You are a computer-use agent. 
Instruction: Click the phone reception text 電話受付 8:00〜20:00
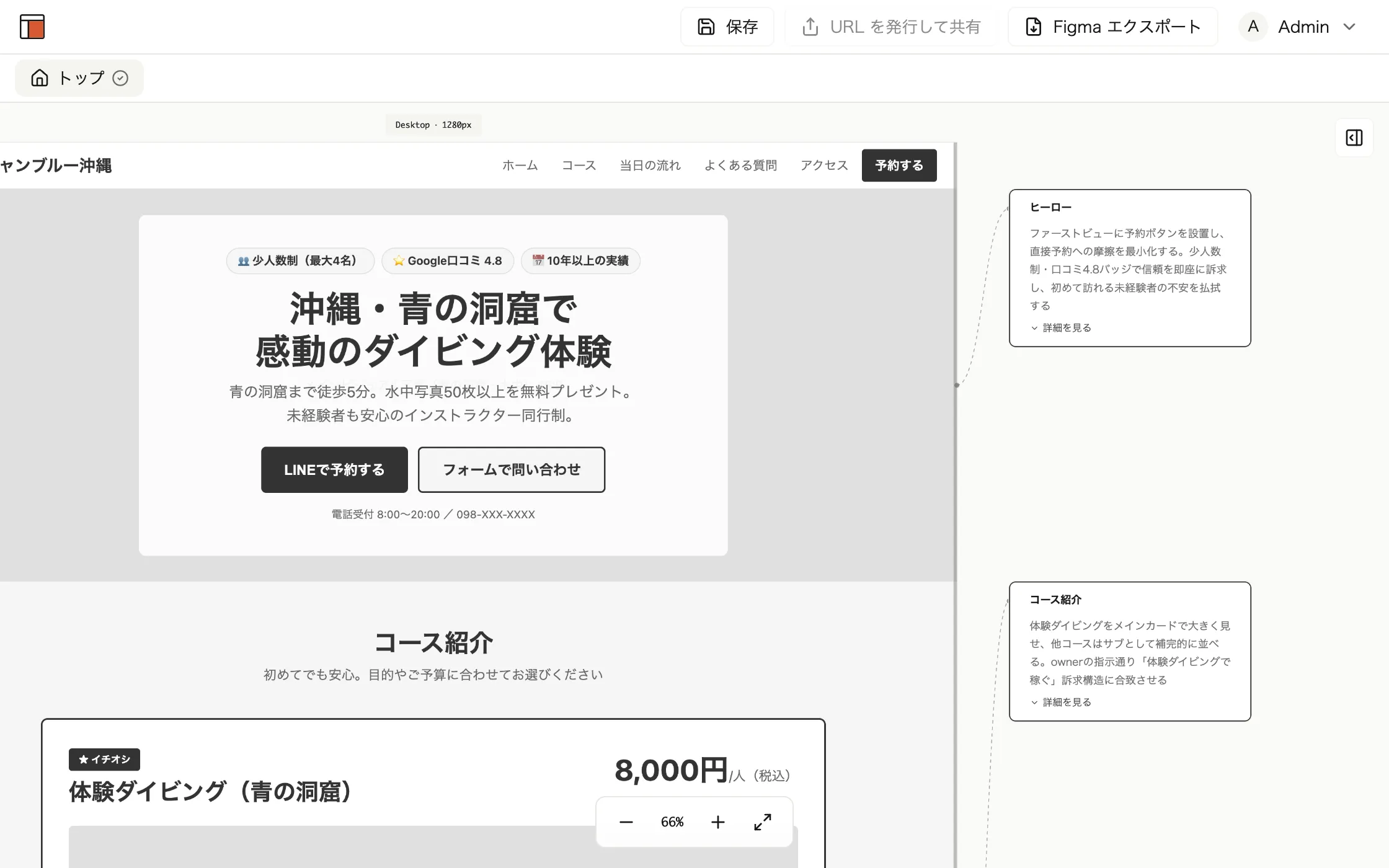click(x=386, y=515)
